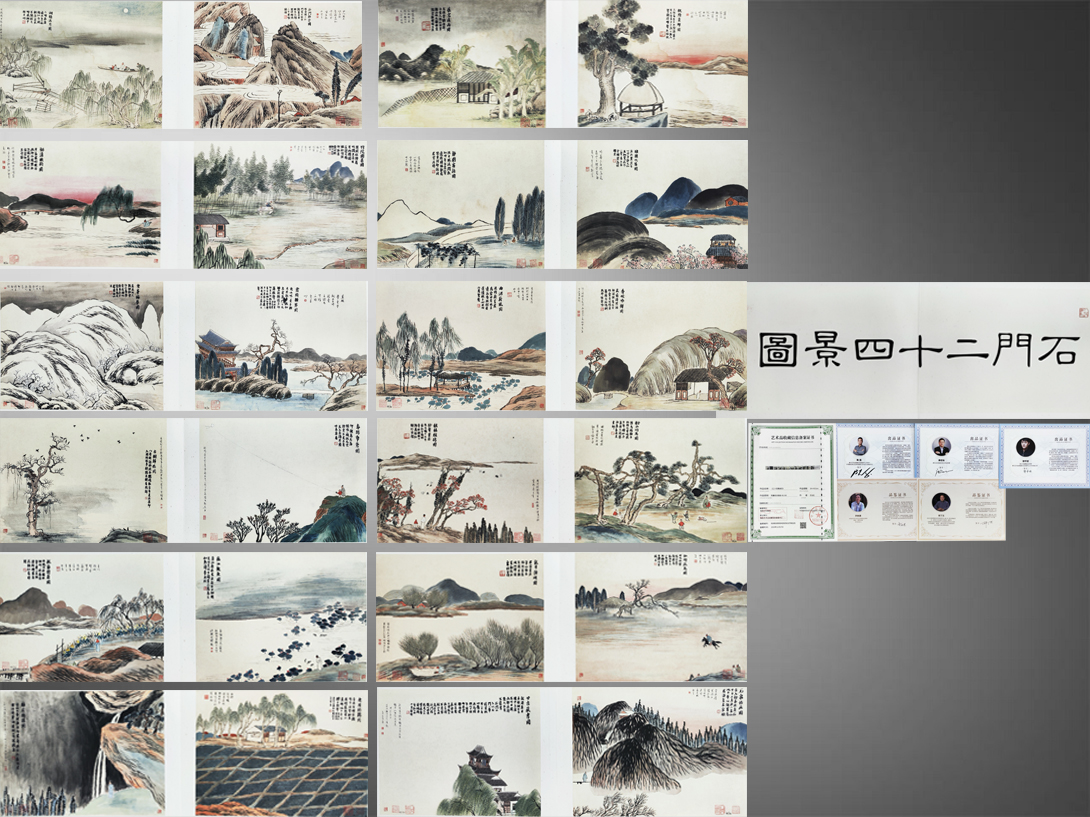
Task: Select the willow lake painting with moon and boat
Action: (x=81, y=64)
